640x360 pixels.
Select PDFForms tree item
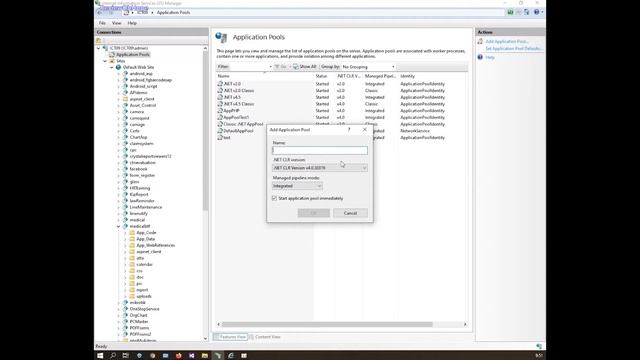tap(139, 328)
